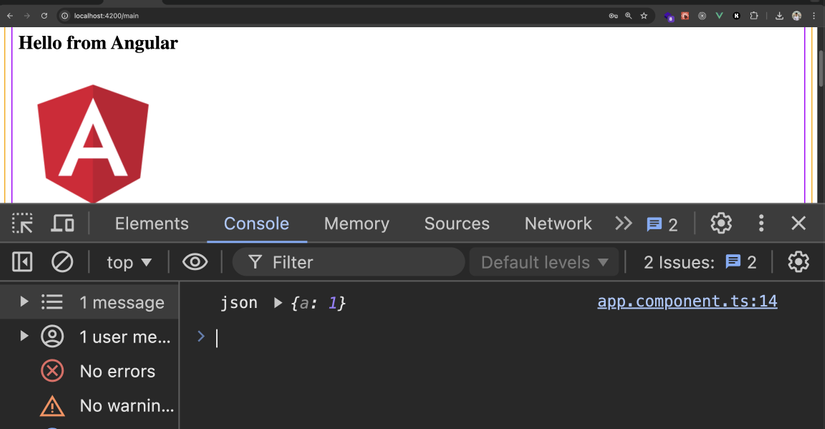
Task: Select the No errors filter
Action: tap(89, 371)
